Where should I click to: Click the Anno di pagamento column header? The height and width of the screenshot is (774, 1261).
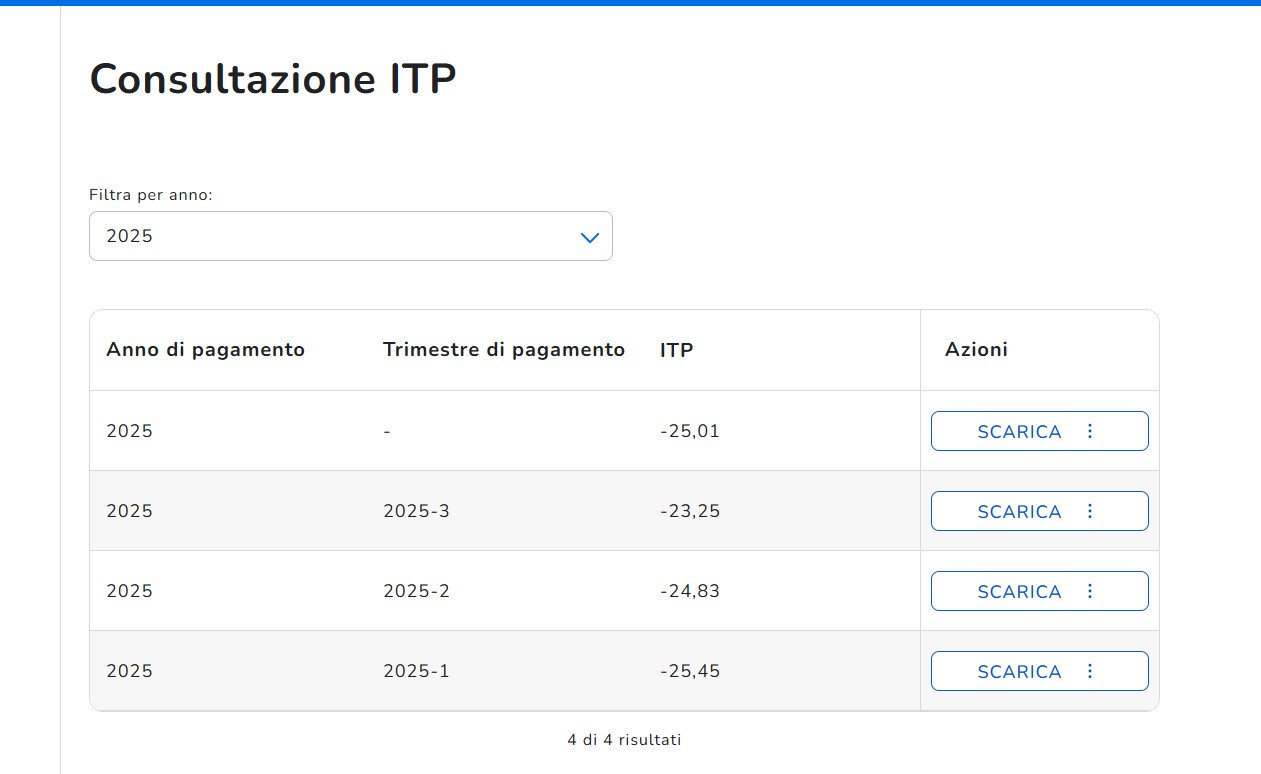(205, 350)
